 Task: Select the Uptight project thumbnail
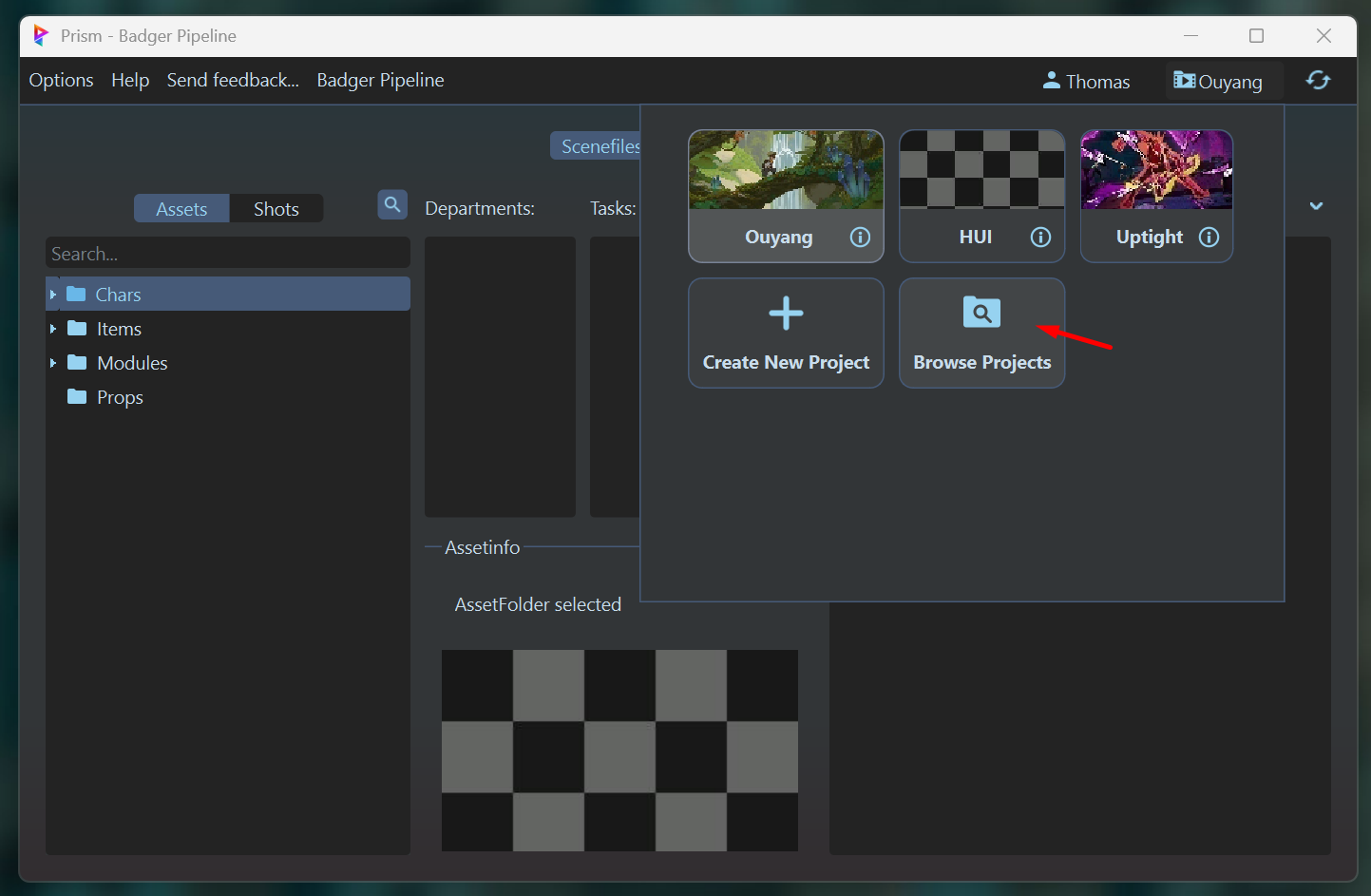1156,171
